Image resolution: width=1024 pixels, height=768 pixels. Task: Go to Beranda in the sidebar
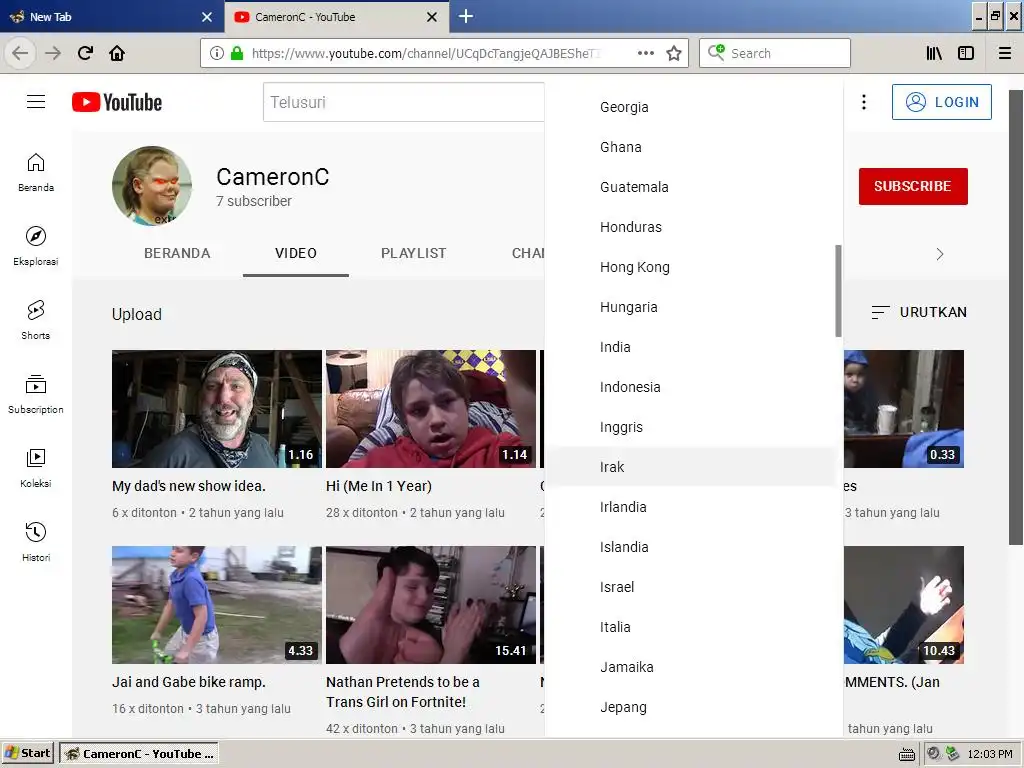point(36,172)
